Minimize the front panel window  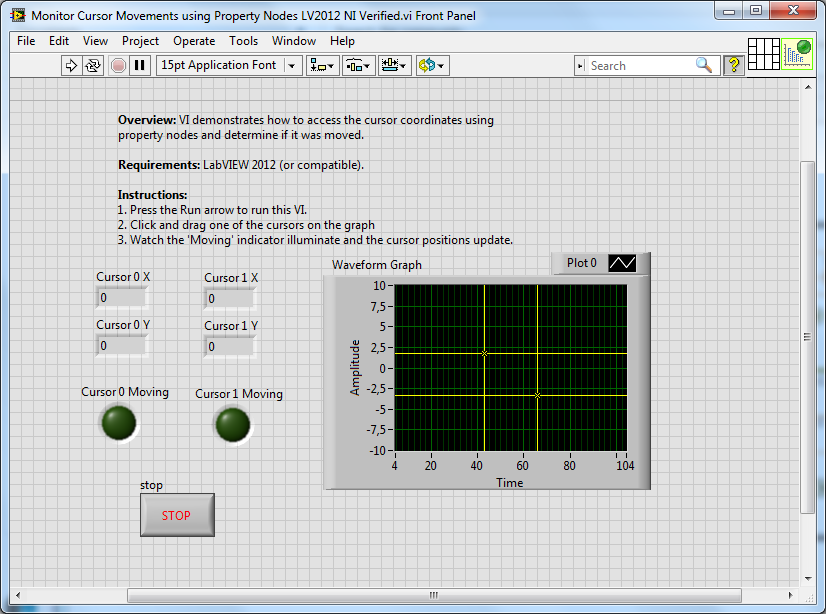[729, 11]
